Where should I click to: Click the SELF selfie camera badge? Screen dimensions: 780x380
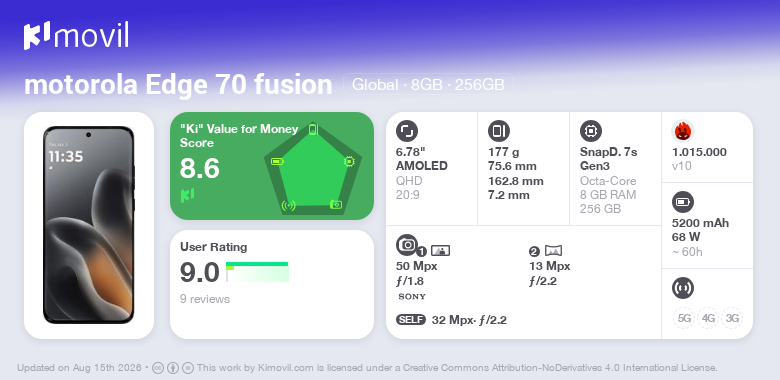tap(411, 319)
